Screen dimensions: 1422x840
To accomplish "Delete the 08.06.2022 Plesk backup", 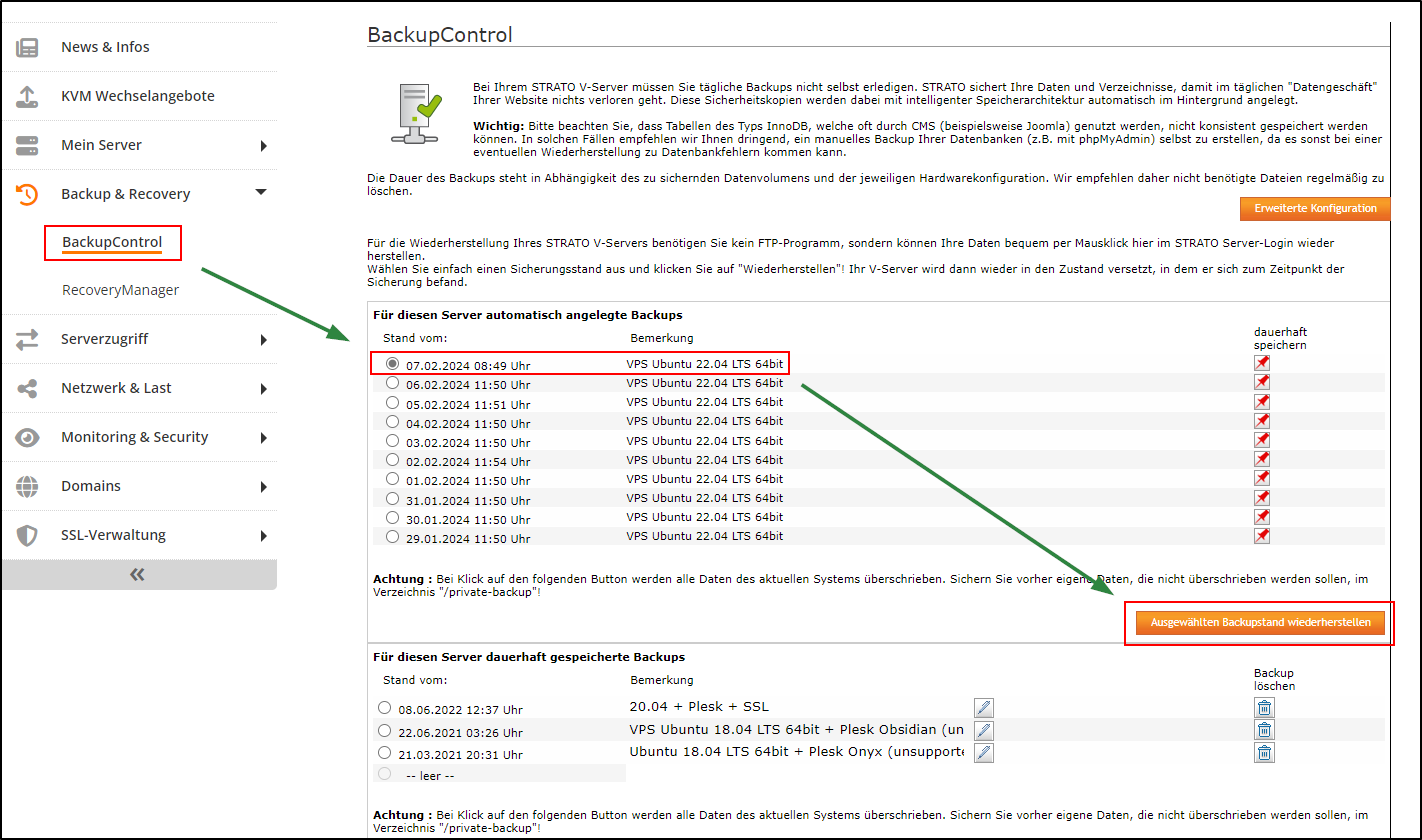I will (1264, 707).
